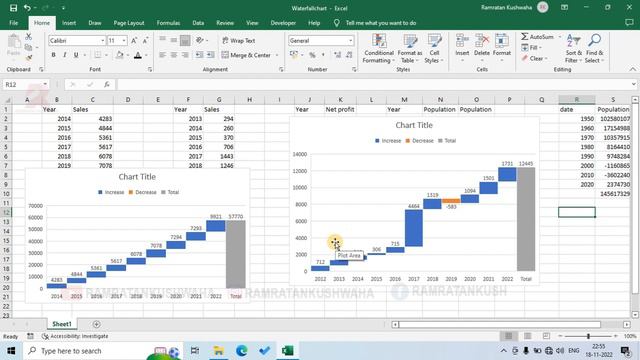Click Accessibility: Investigate in status bar
The height and width of the screenshot is (360, 640).
coord(76,336)
